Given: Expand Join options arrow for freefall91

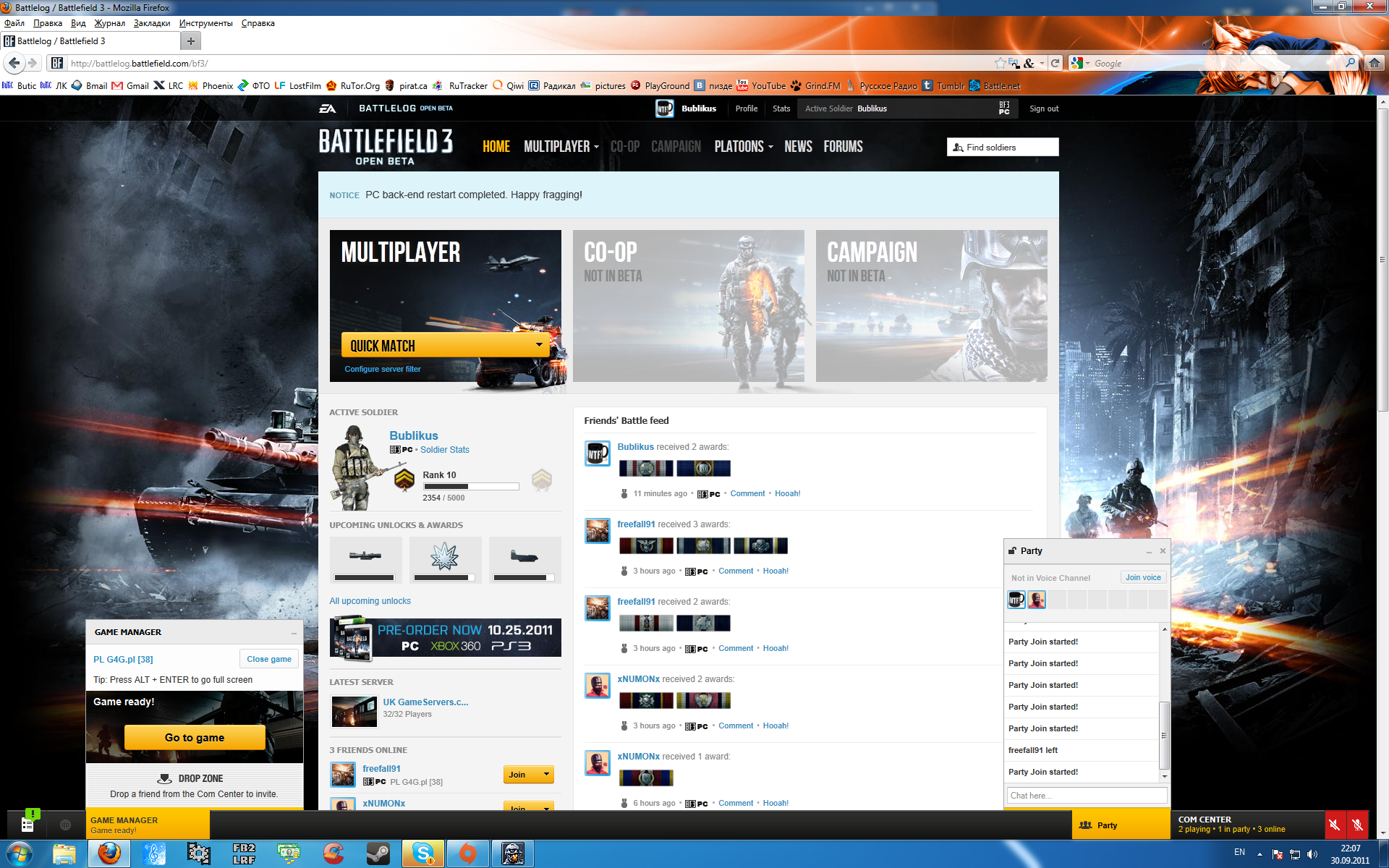Looking at the screenshot, I should click(546, 775).
